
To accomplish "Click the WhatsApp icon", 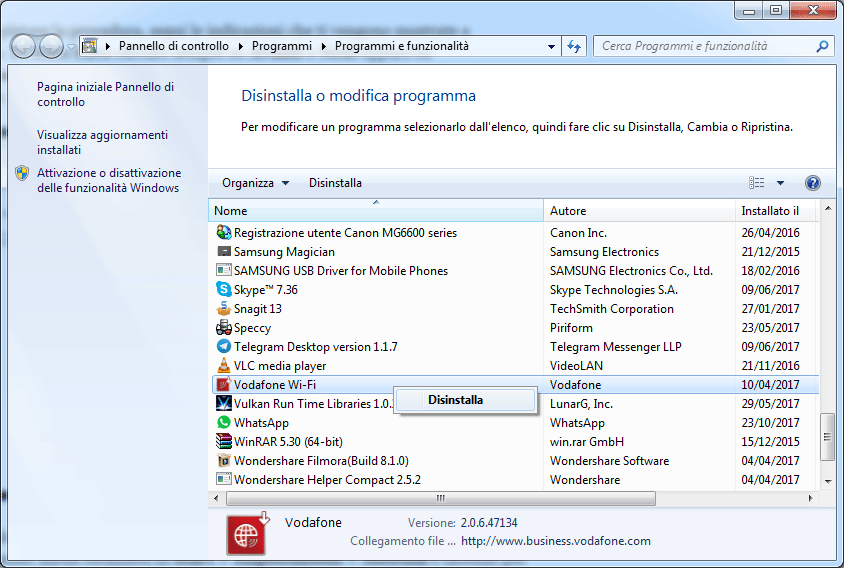I will point(223,422).
